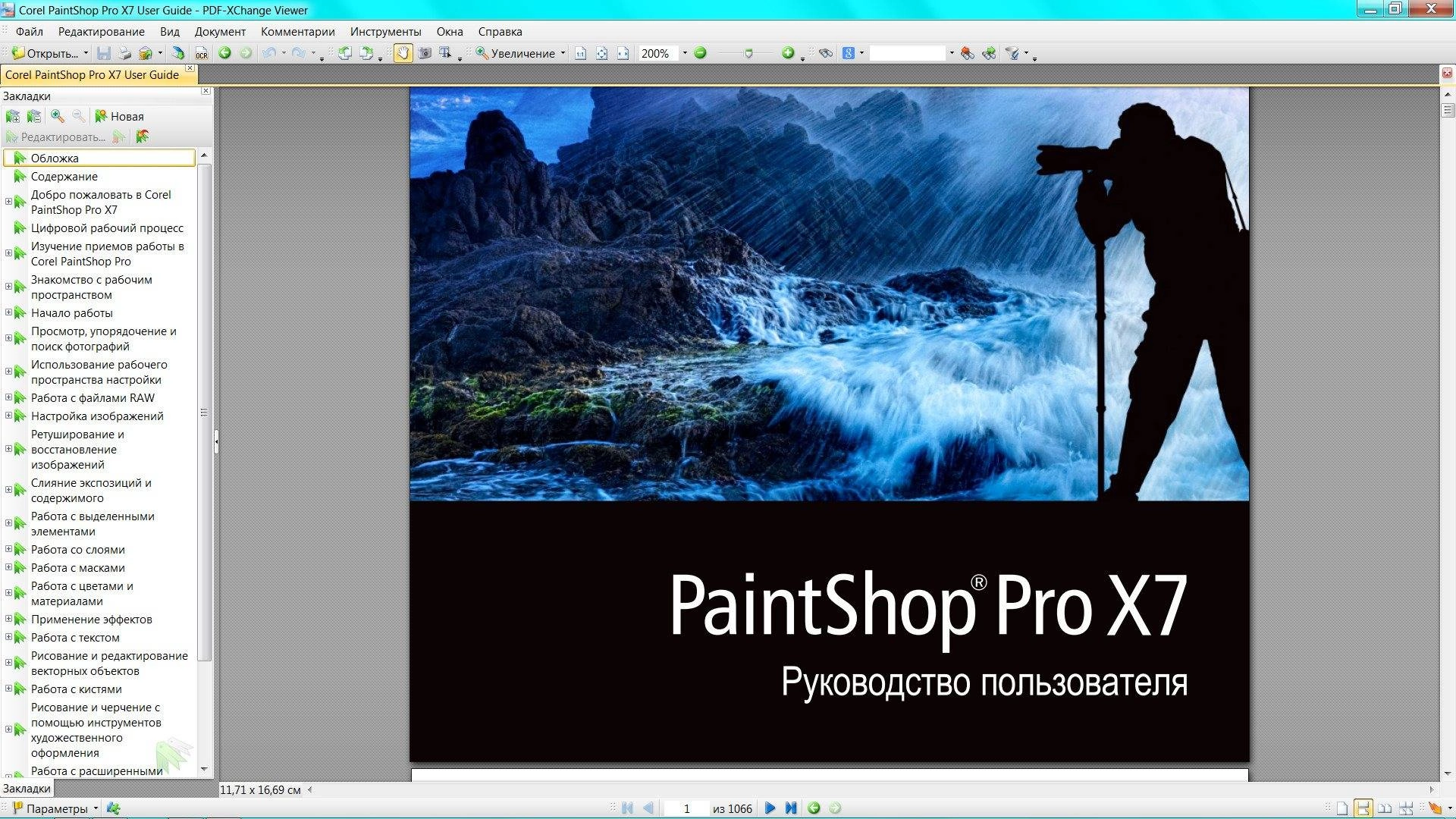Jump to the last page
Viewport: 1456px width, 819px height.
coord(791,808)
